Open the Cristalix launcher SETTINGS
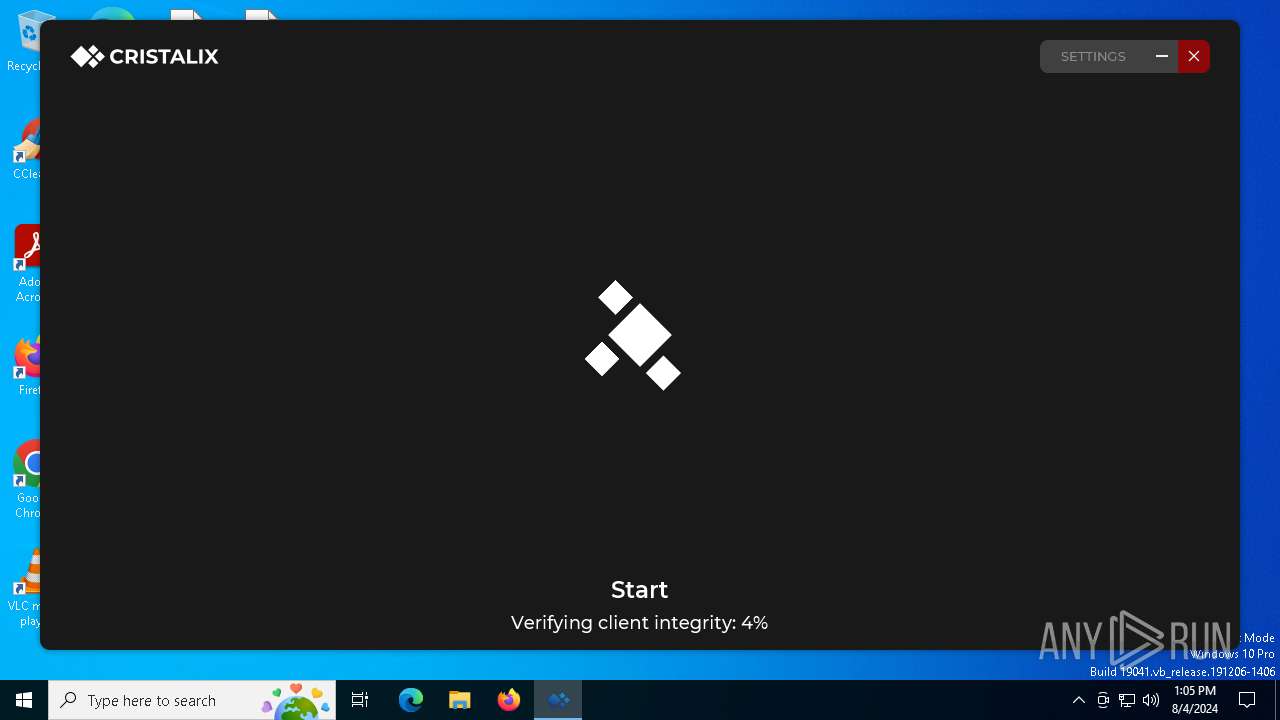 (1093, 56)
